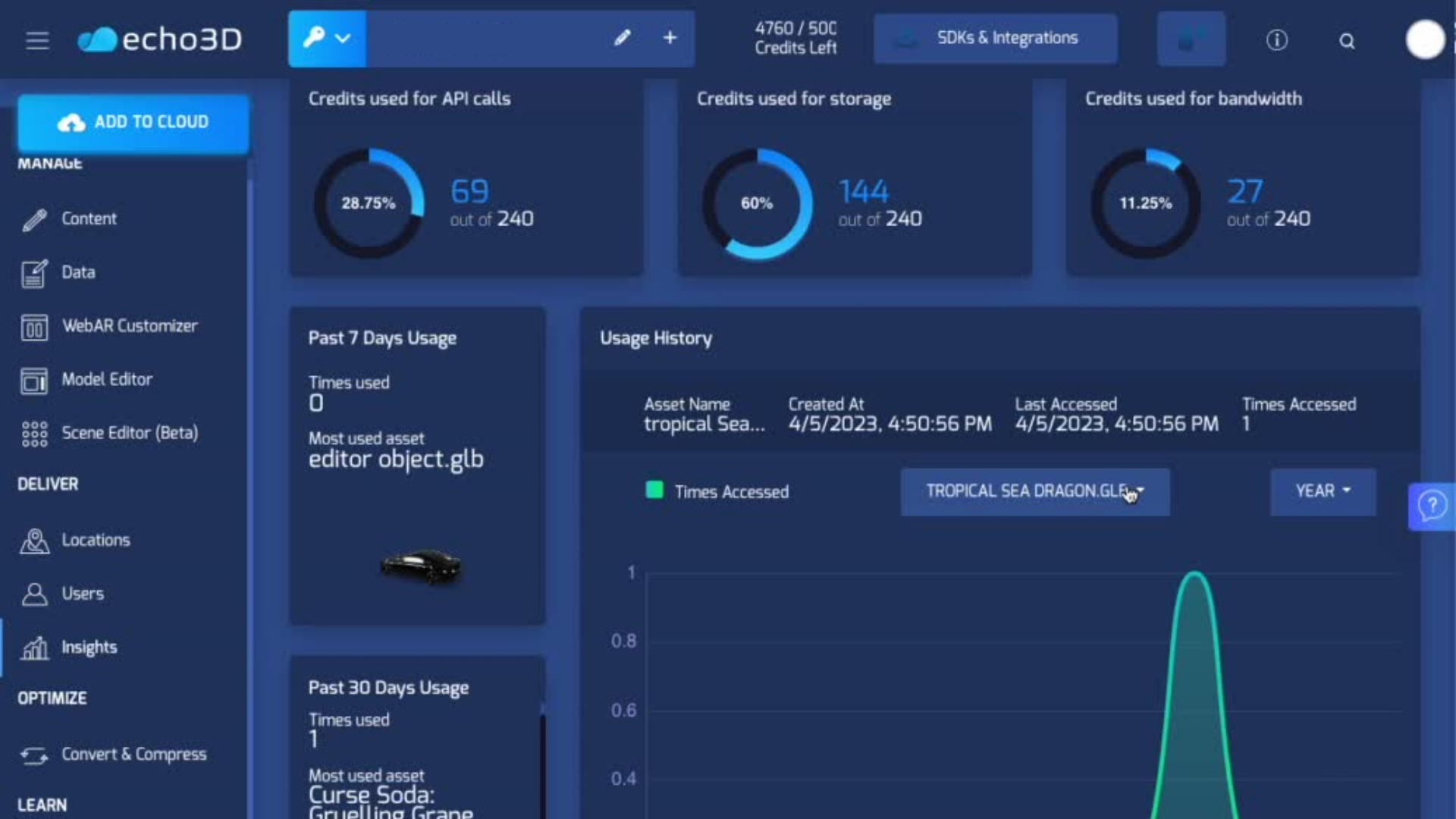Open the WebAR Customizer

[129, 326]
